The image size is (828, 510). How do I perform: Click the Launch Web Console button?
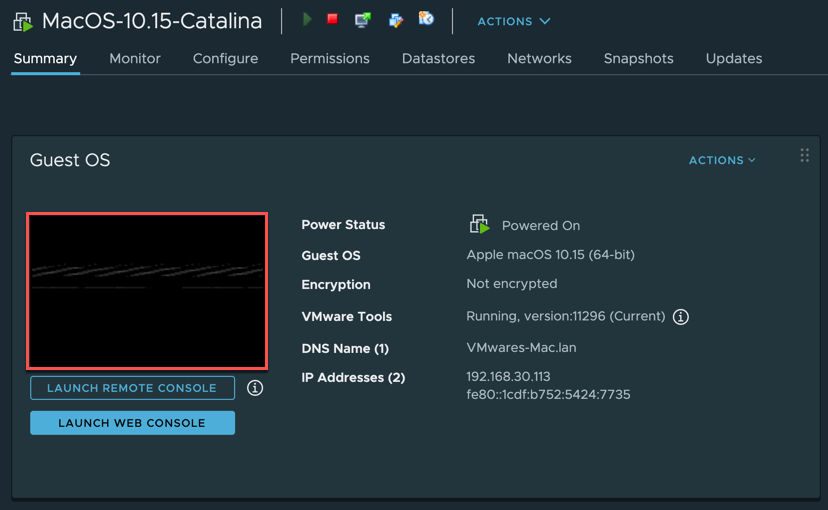(x=132, y=423)
